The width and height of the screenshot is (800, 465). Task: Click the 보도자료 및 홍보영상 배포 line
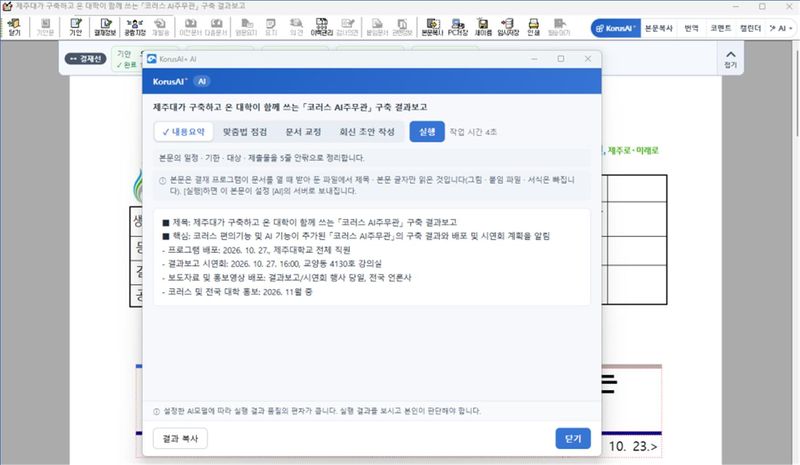tap(286, 278)
